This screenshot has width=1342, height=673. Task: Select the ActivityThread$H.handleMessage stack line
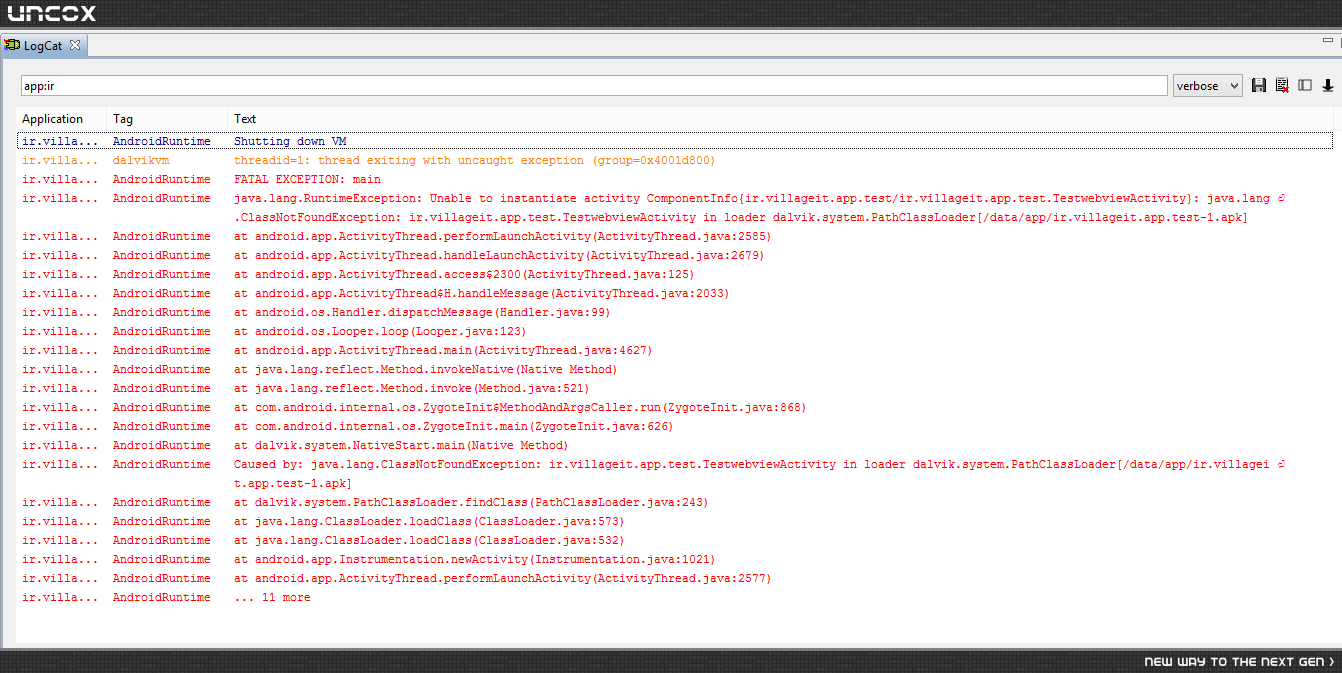[675, 293]
